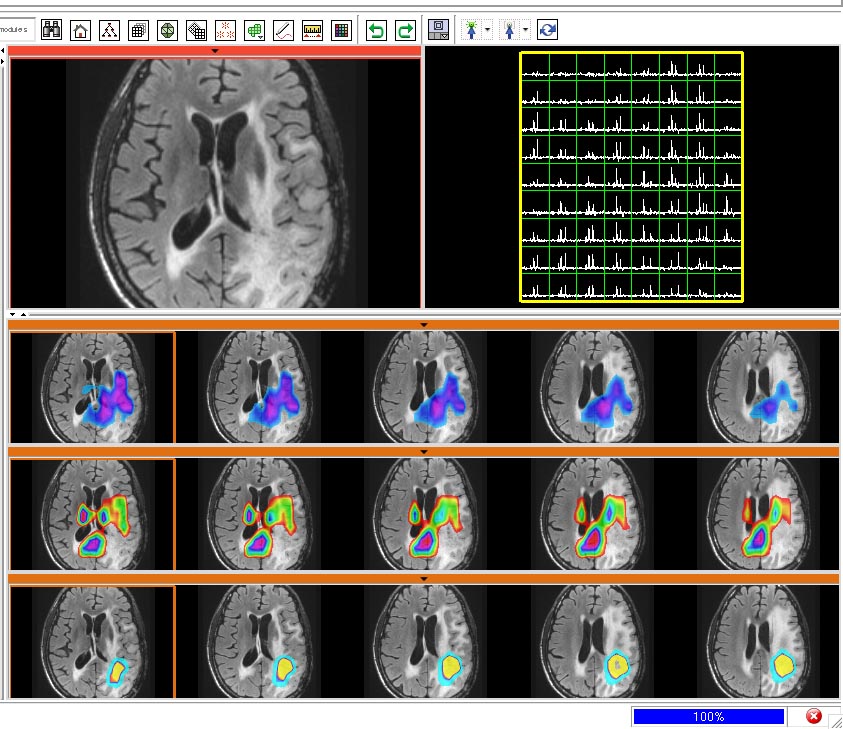The width and height of the screenshot is (843, 729).
Task: Click the blue refresh icon
Action: coord(547,30)
